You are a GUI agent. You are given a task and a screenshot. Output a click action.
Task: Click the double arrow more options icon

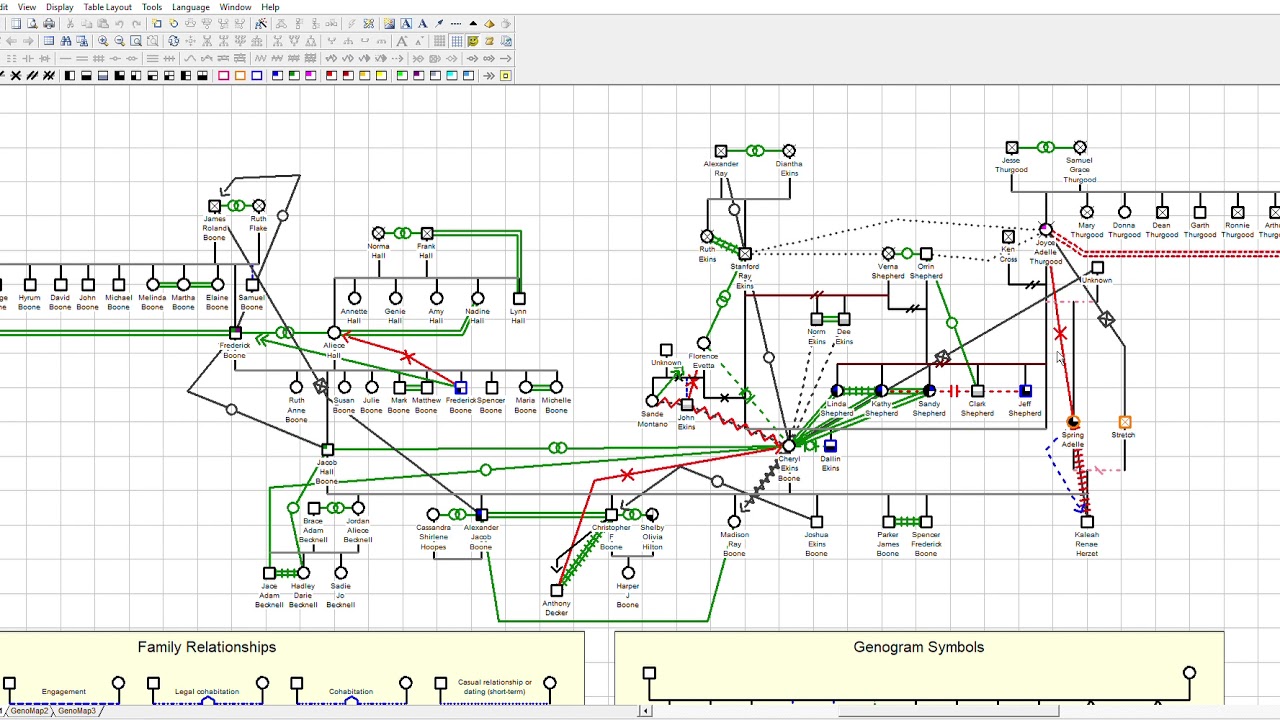[489, 75]
